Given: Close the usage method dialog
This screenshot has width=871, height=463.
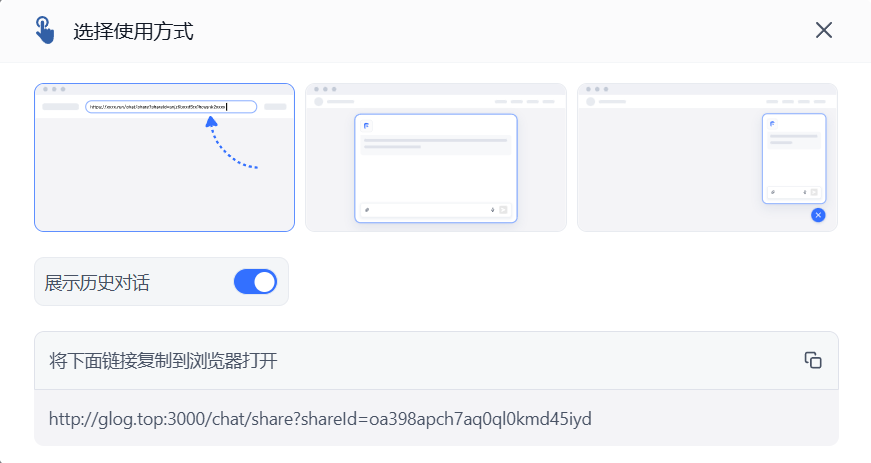Looking at the screenshot, I should point(824,30).
